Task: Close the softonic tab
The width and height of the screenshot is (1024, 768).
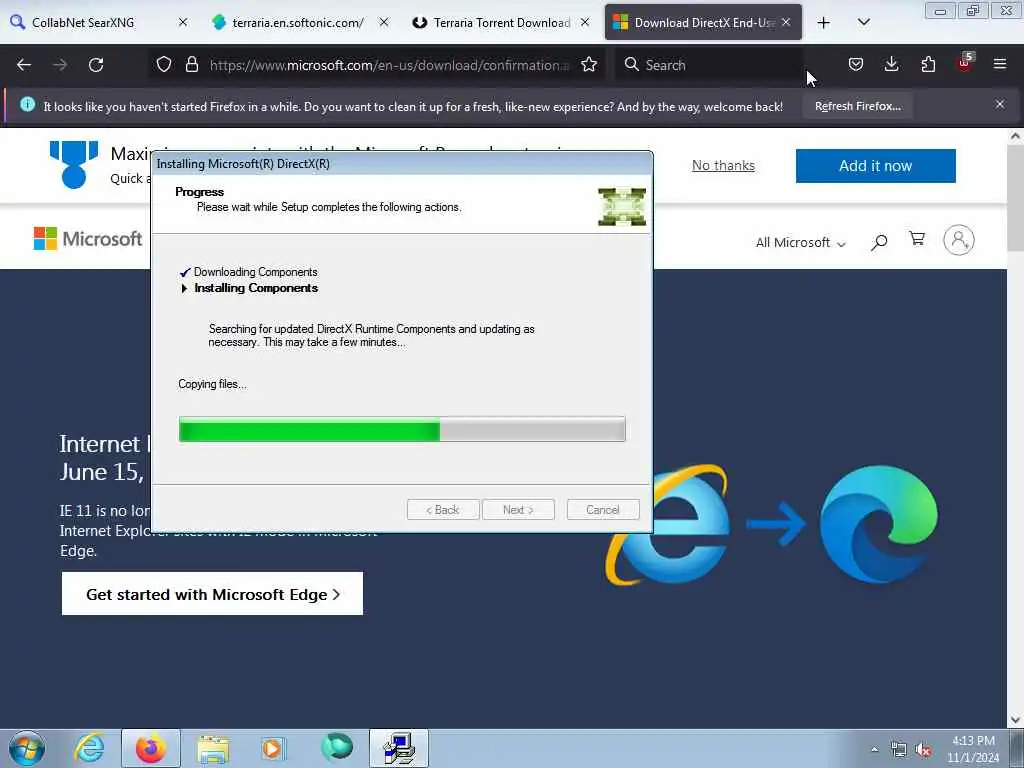Action: click(384, 22)
